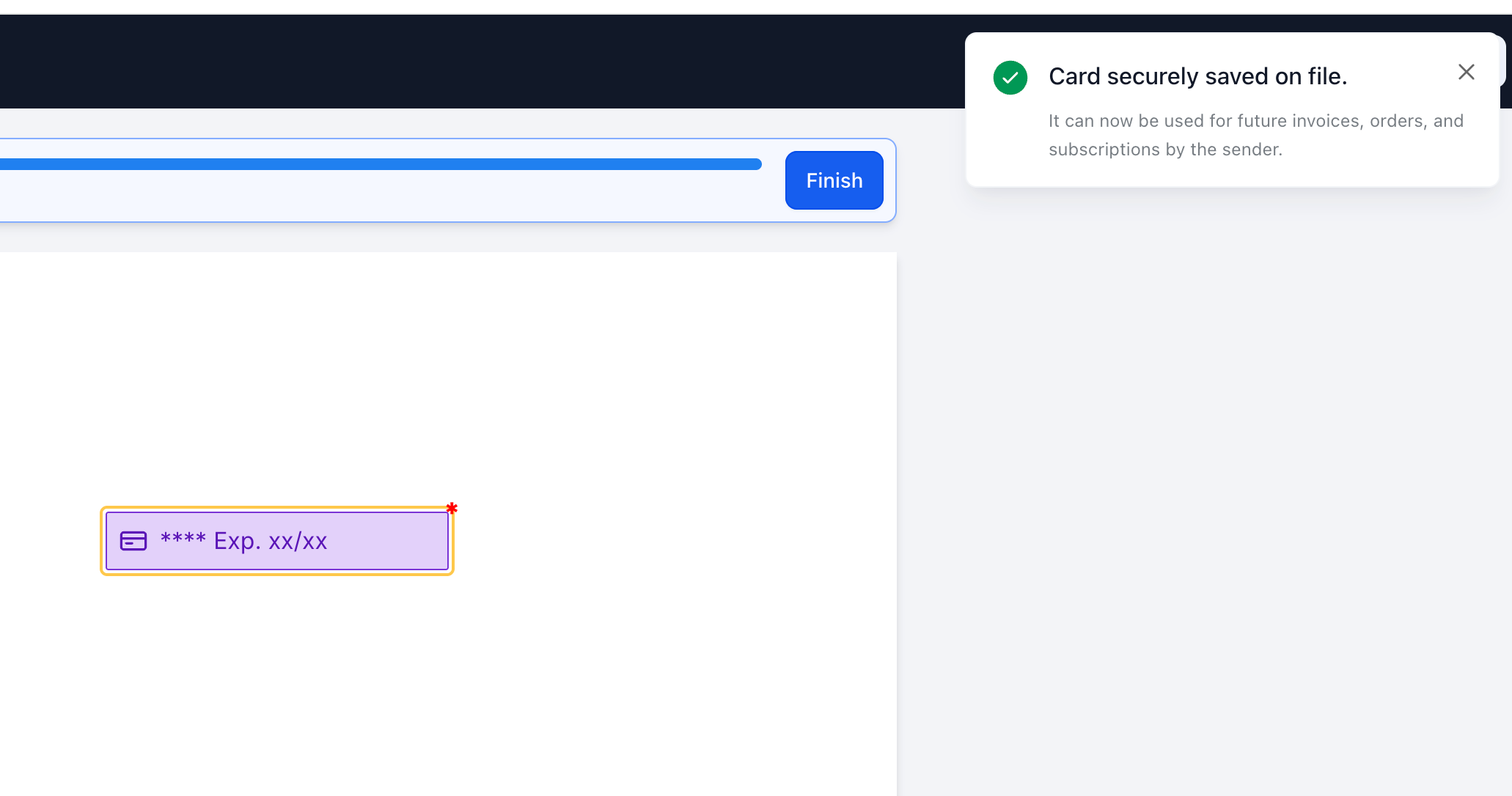Click the credit card icon in the purple chip
Image resolution: width=1512 pixels, height=796 pixels.
(x=133, y=541)
